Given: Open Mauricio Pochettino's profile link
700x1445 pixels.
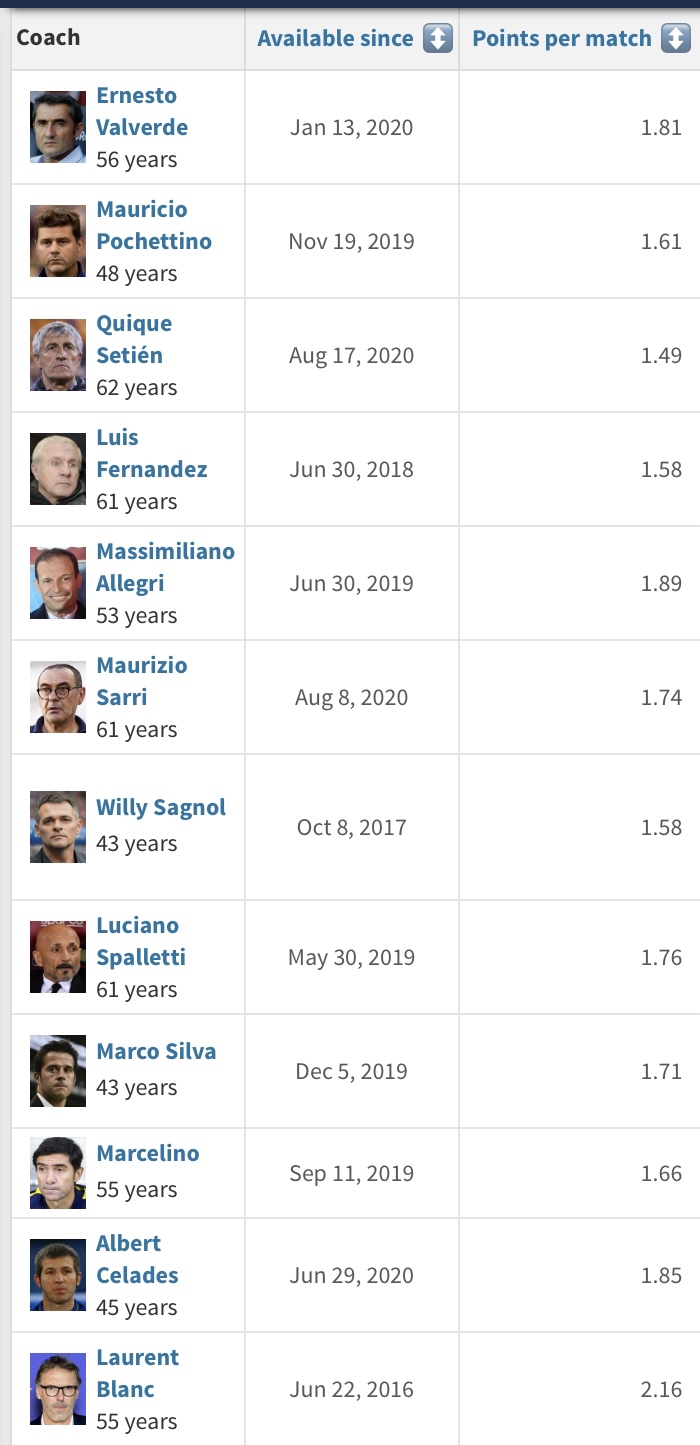Looking at the screenshot, I should pos(153,225).
